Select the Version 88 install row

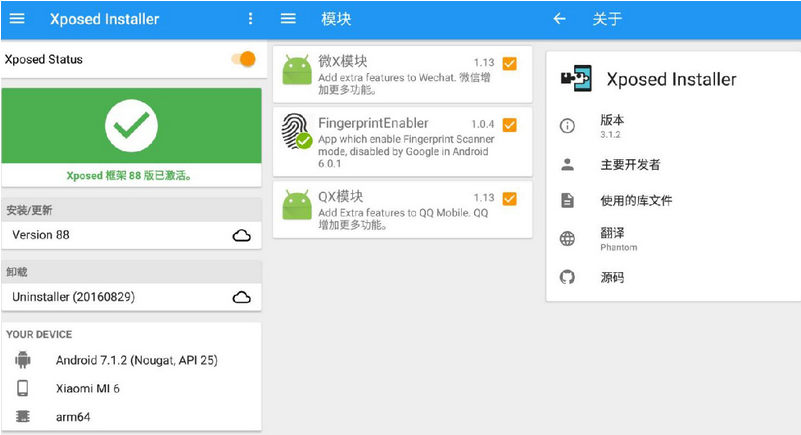pos(131,235)
